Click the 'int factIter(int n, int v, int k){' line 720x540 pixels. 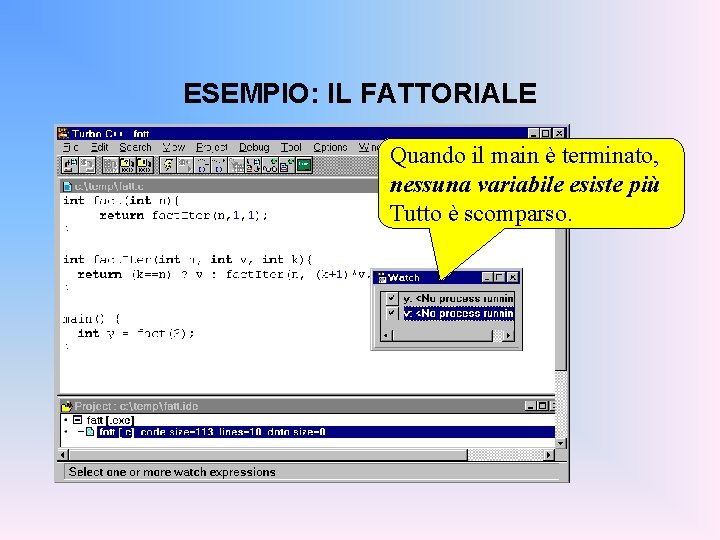pyautogui.click(x=187, y=259)
